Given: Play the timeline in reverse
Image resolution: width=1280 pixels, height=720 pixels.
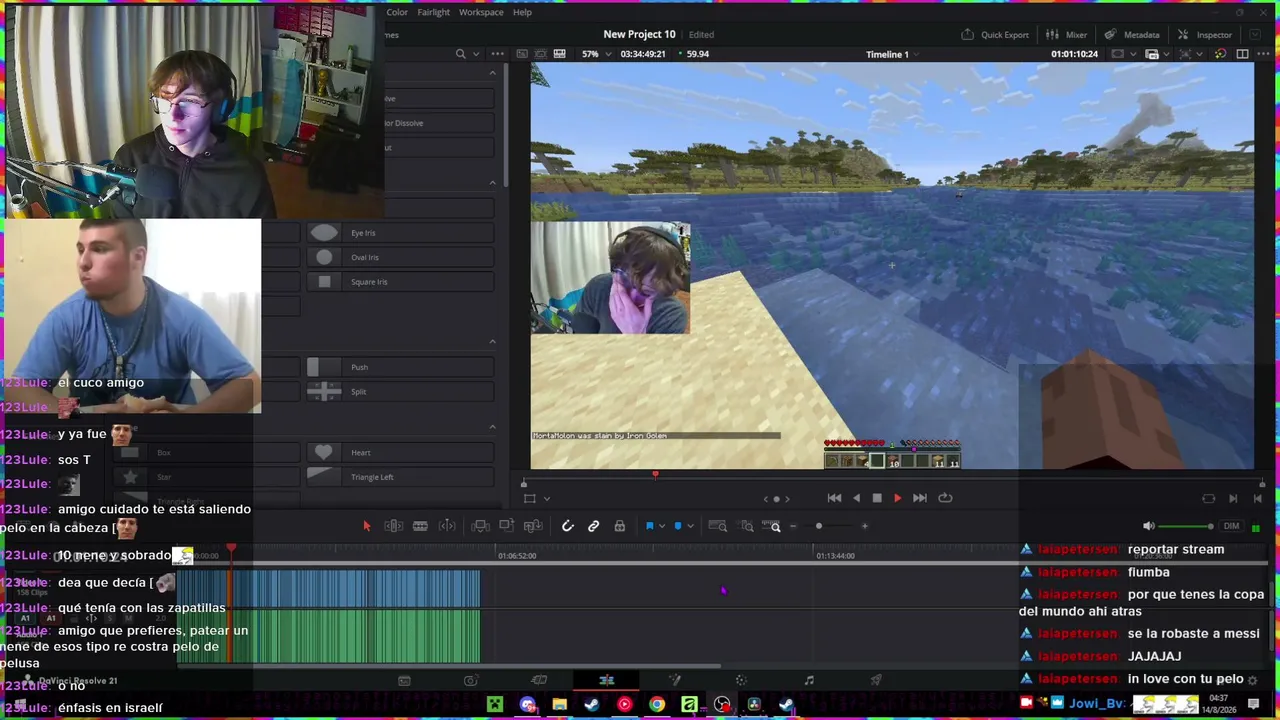Looking at the screenshot, I should pyautogui.click(x=856, y=498).
